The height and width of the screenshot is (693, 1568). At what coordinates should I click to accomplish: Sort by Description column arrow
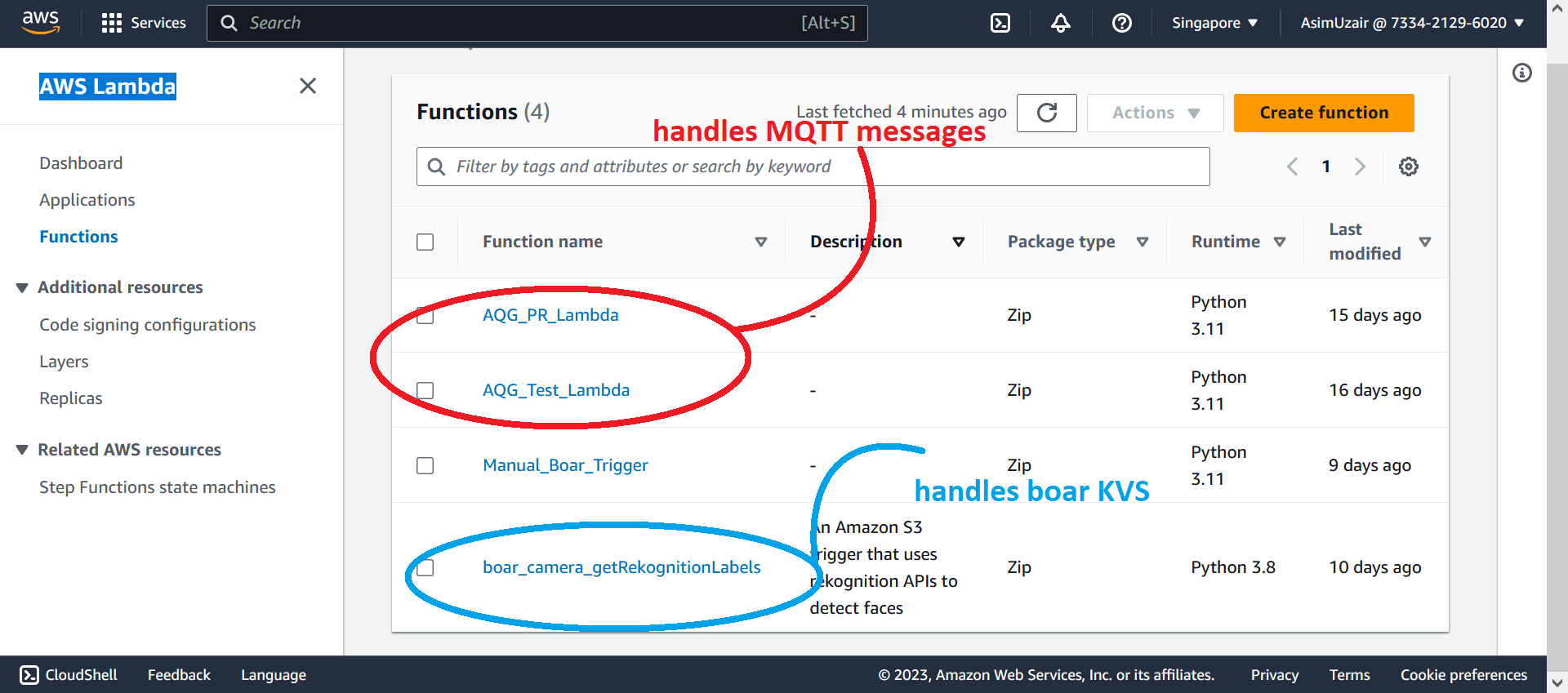(x=959, y=242)
